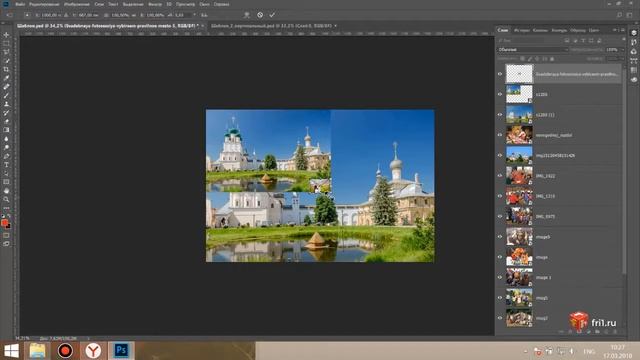Close the first document tab

(x=202, y=26)
